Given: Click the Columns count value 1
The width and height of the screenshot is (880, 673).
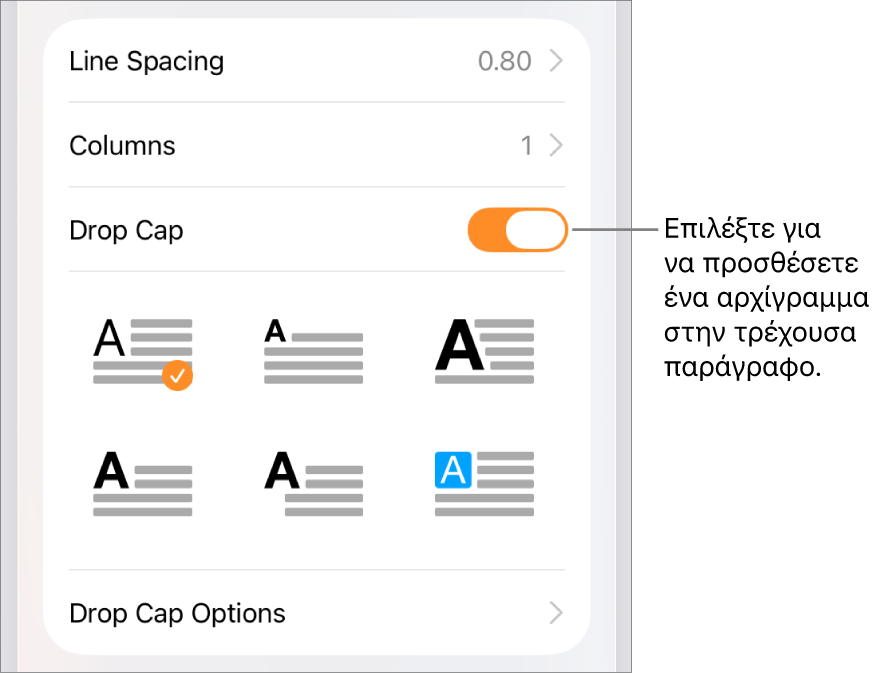Looking at the screenshot, I should 526,146.
